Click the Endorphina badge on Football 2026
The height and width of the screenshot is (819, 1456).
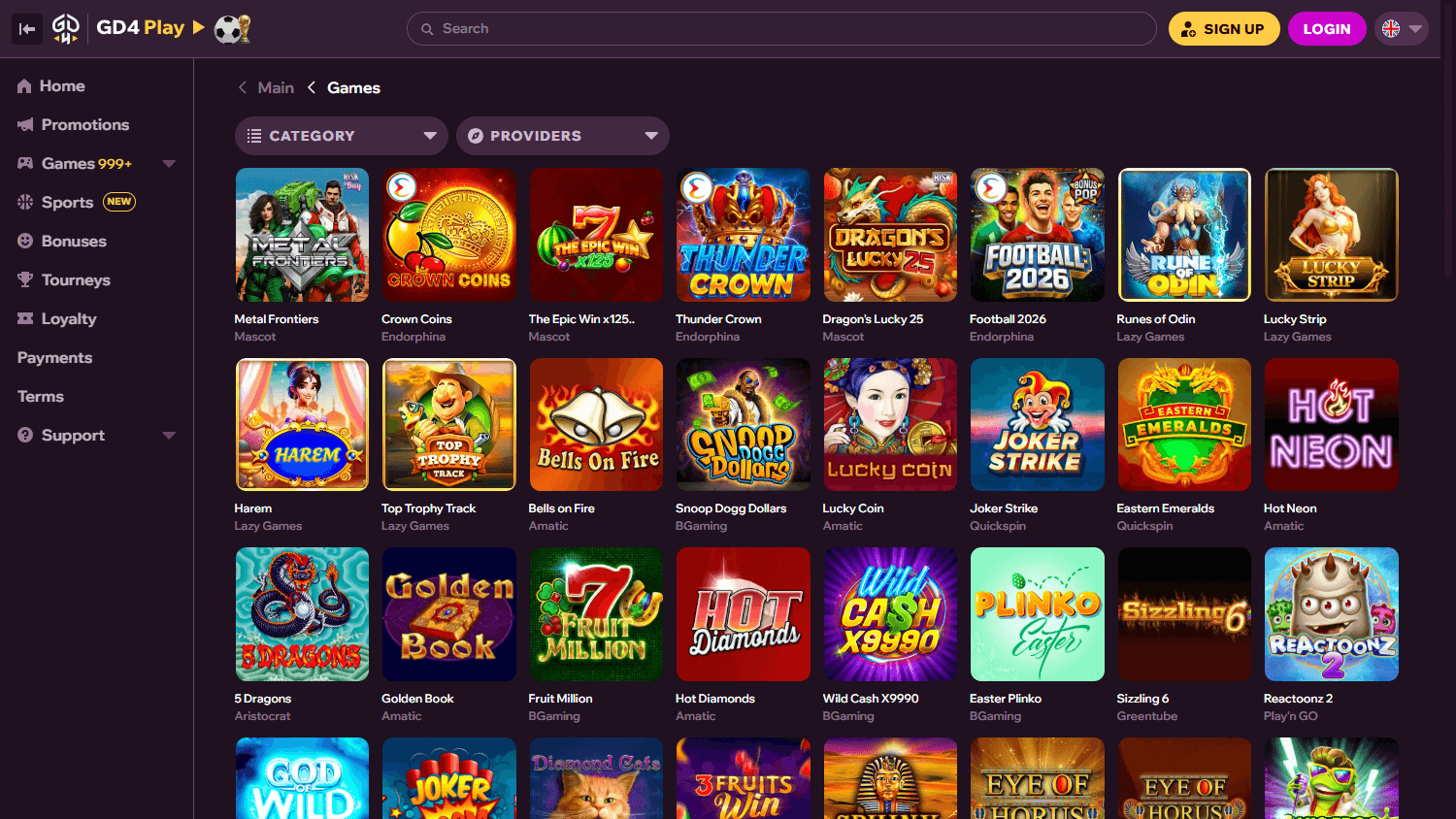tap(990, 187)
